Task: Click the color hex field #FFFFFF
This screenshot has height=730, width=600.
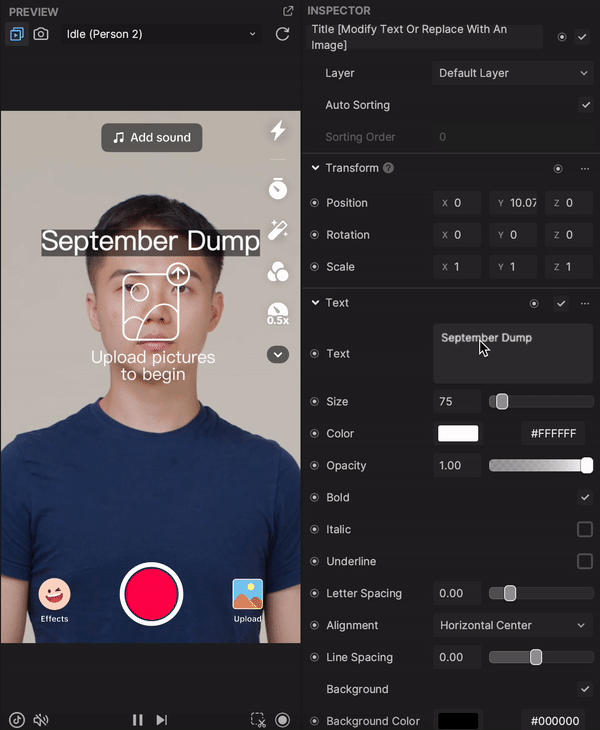Action: 553,433
